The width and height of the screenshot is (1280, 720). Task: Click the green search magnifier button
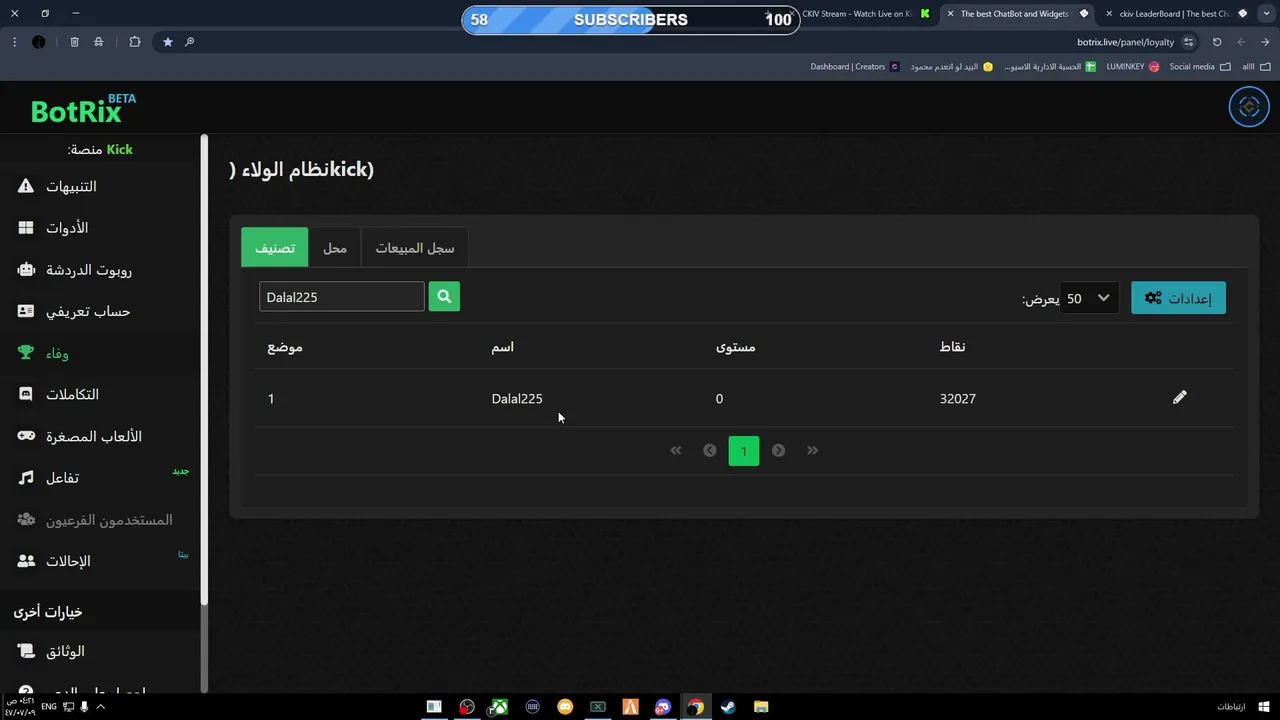click(444, 296)
